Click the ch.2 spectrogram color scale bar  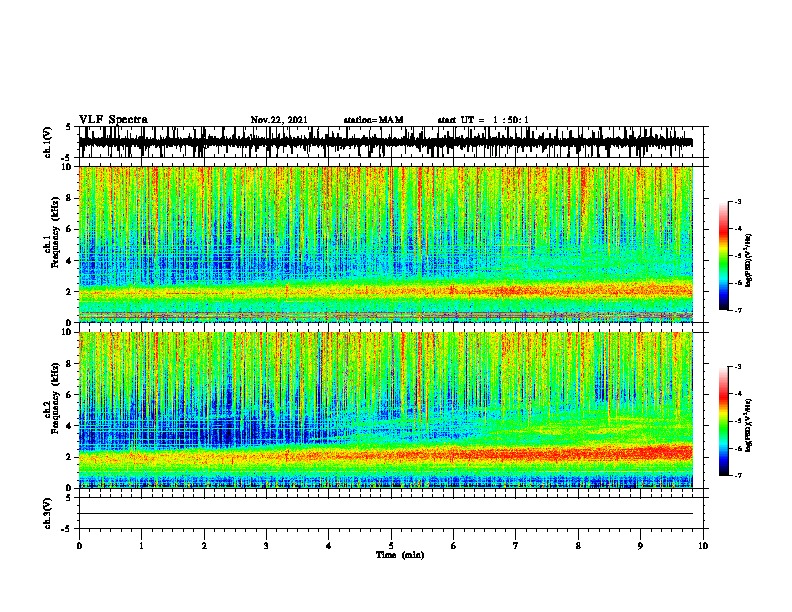click(x=724, y=421)
